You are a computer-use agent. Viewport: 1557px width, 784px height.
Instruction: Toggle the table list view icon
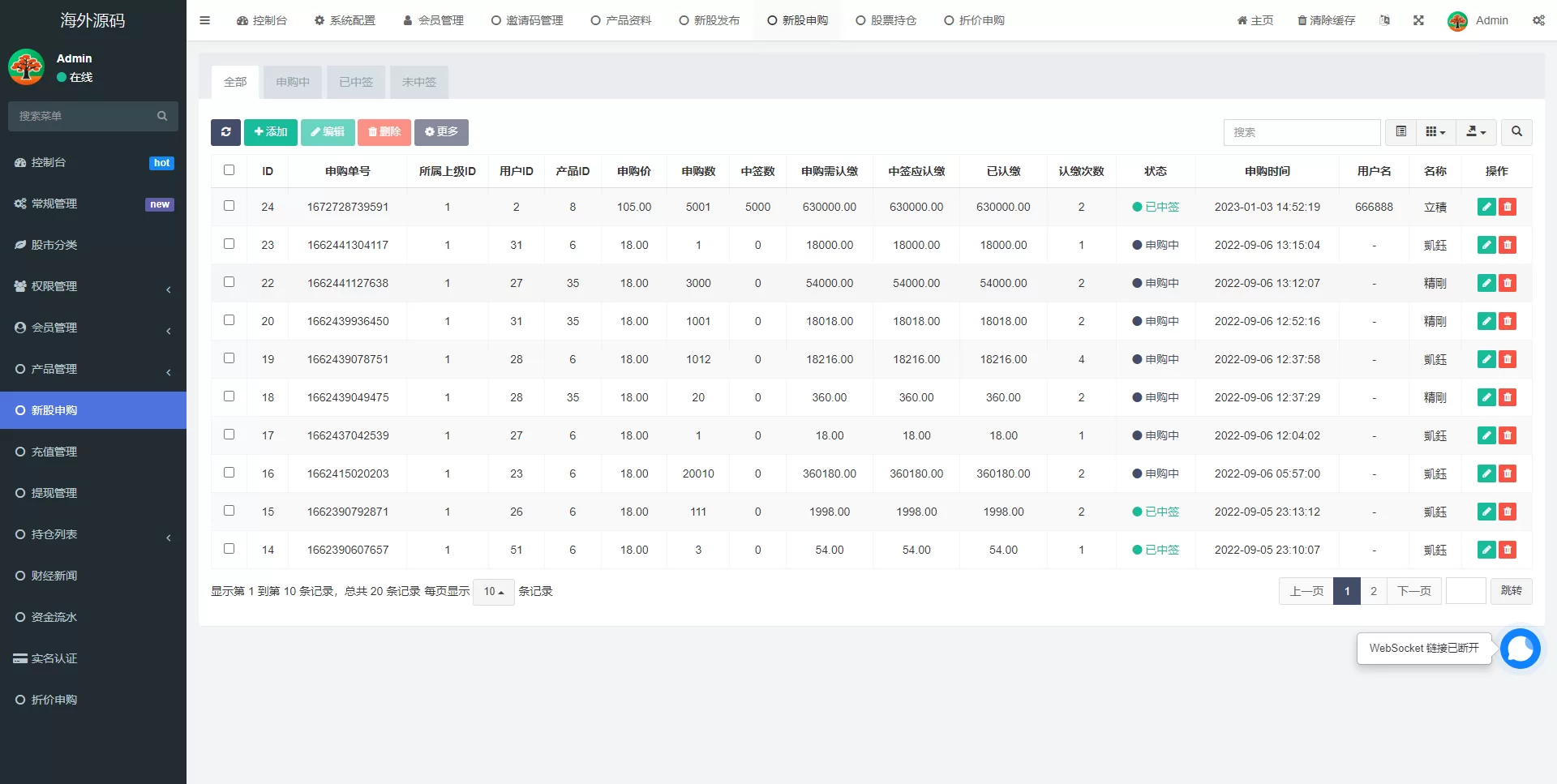(x=1400, y=132)
